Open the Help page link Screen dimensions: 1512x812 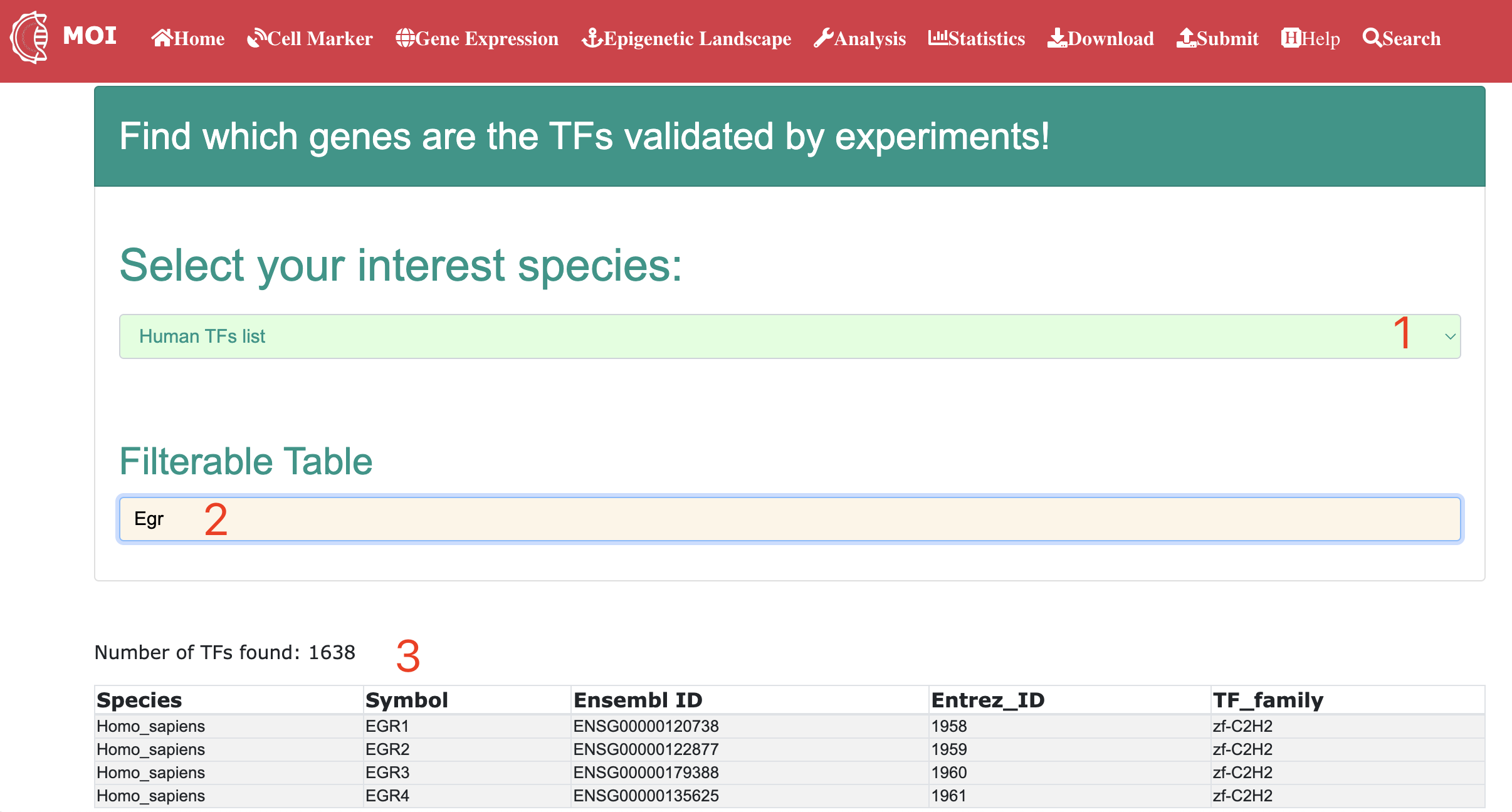tap(1311, 38)
